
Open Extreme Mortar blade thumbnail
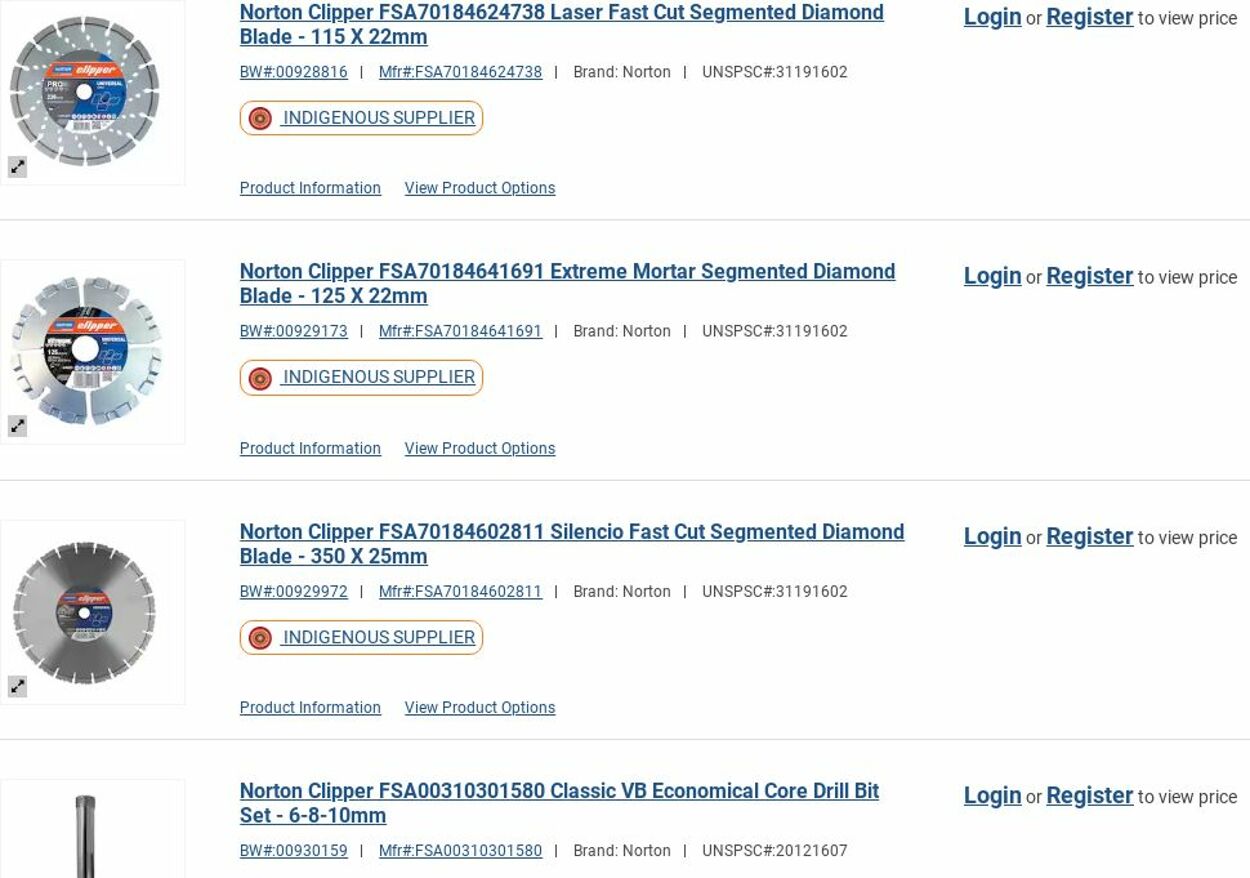pos(86,350)
